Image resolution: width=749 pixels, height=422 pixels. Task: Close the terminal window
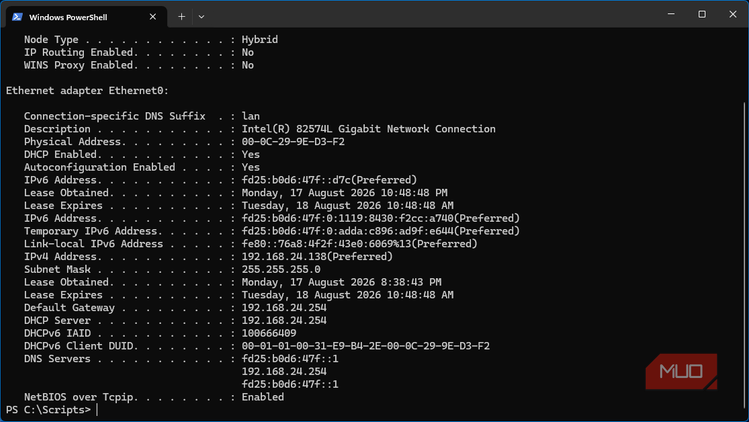coord(733,14)
